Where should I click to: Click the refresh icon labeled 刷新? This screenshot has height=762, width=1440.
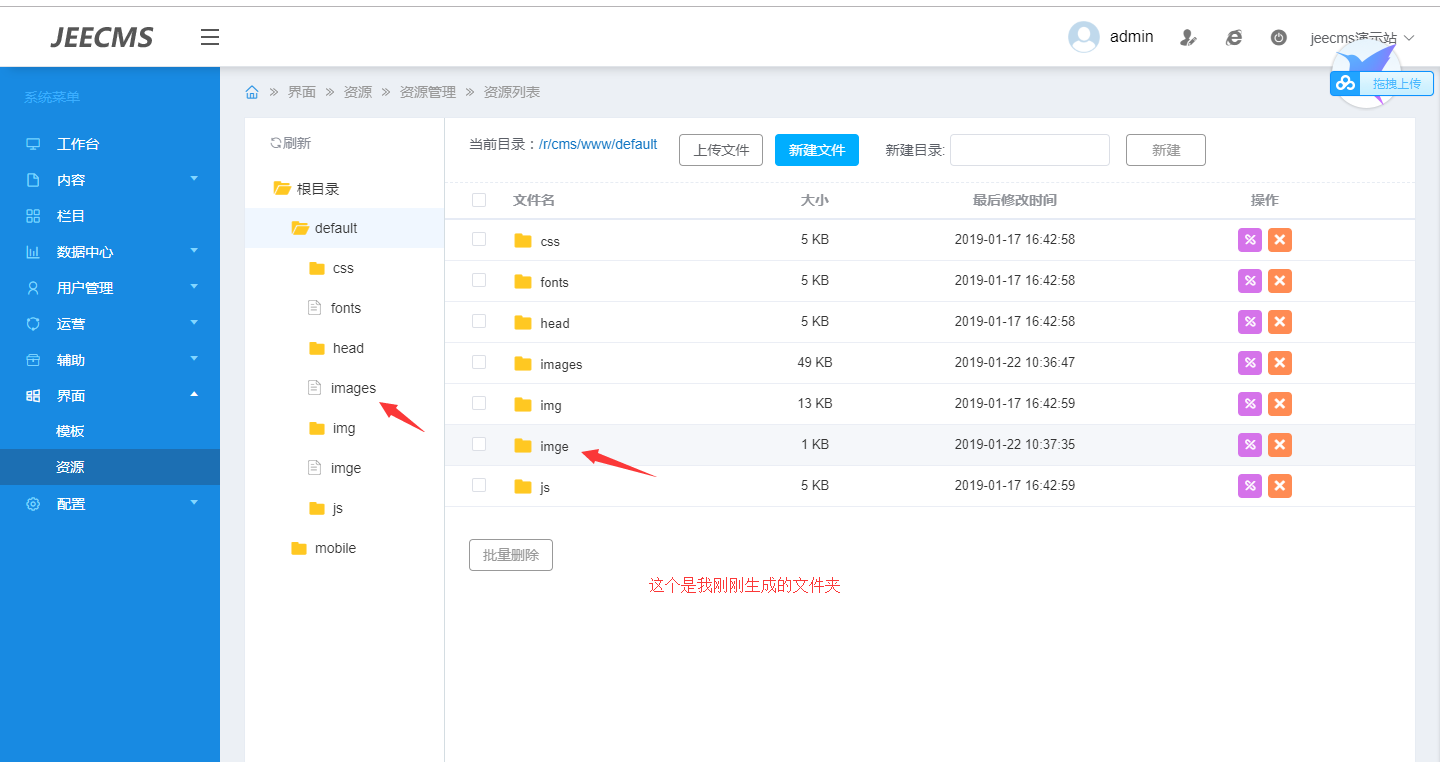[x=290, y=143]
